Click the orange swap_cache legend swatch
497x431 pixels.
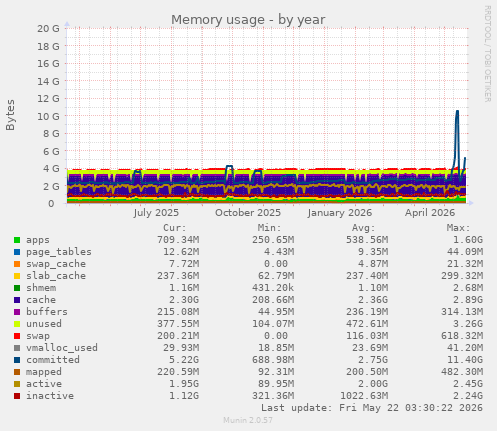pos(17,264)
